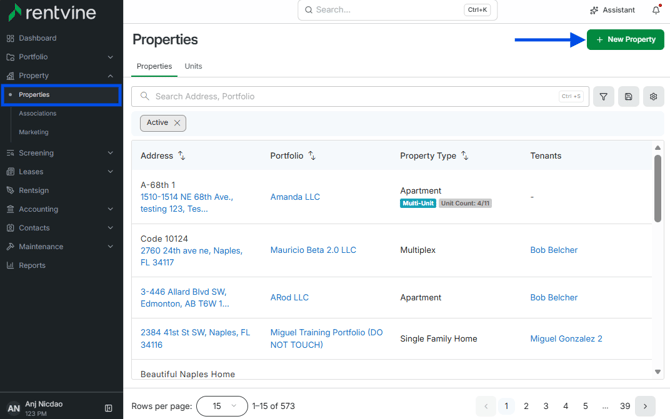Click the Unit Count: 4/11 badge
Screen dimensions: 670x419
coord(465,203)
